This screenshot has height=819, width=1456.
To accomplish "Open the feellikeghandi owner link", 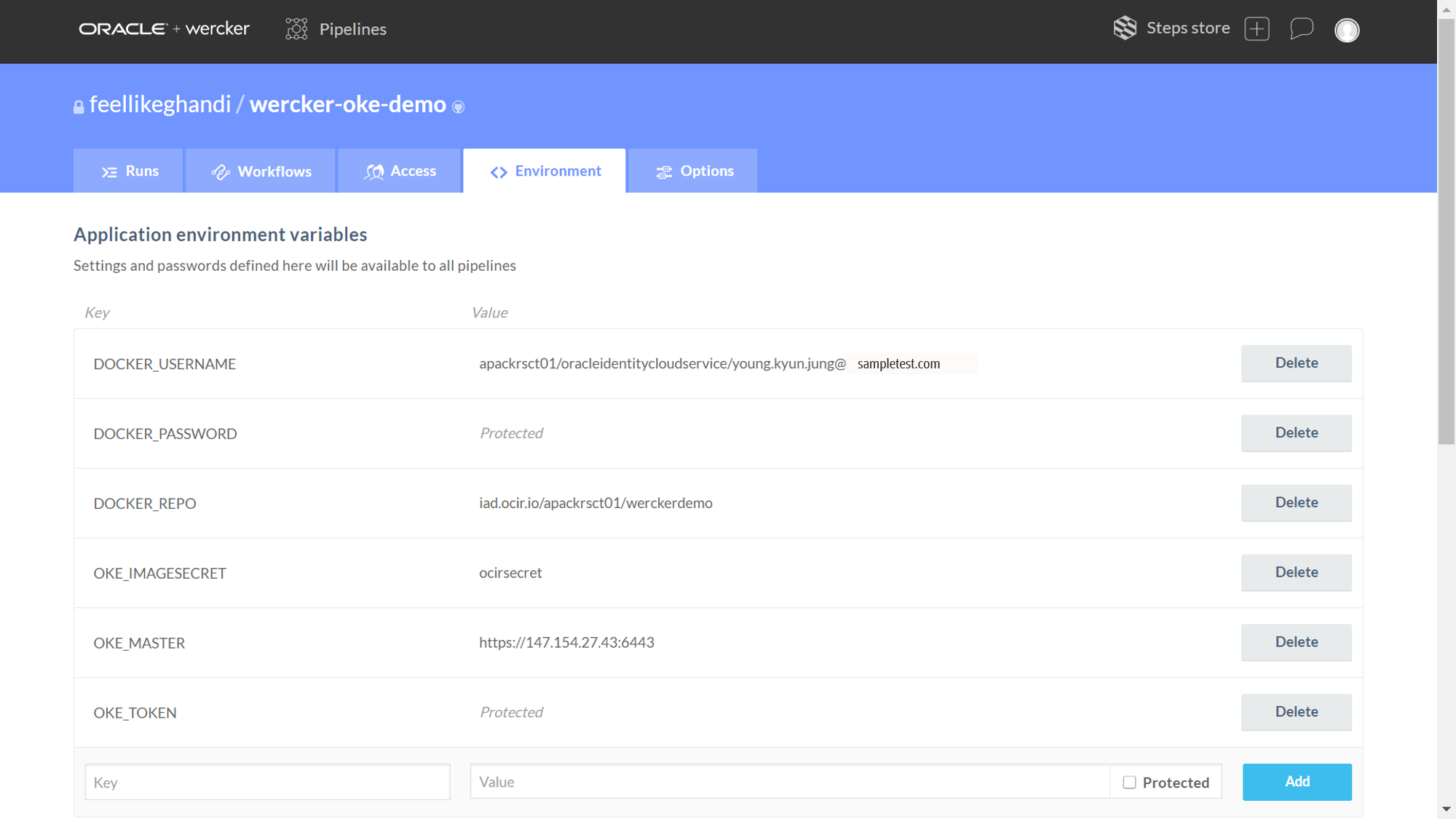I will point(160,104).
